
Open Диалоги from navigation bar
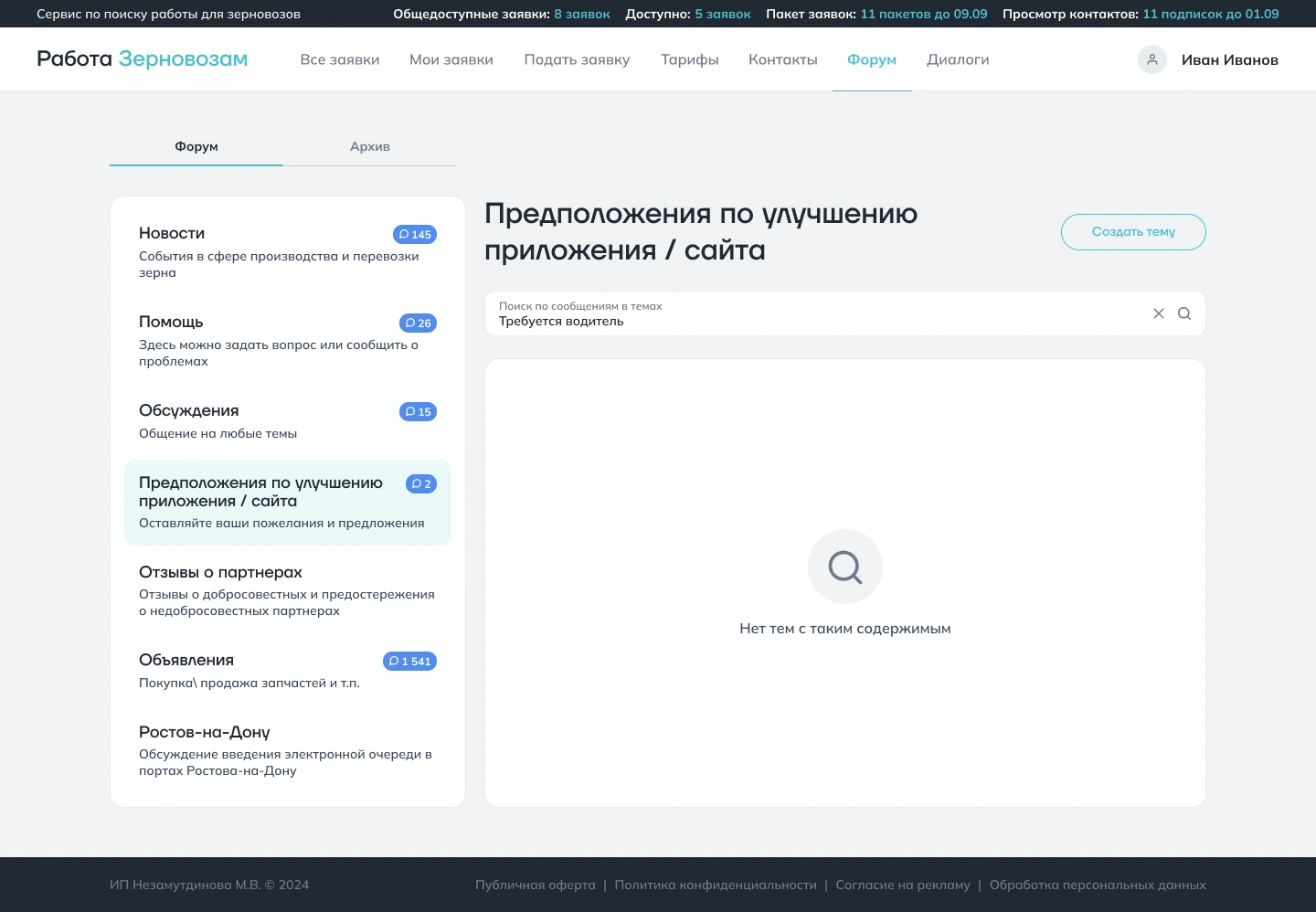[958, 59]
